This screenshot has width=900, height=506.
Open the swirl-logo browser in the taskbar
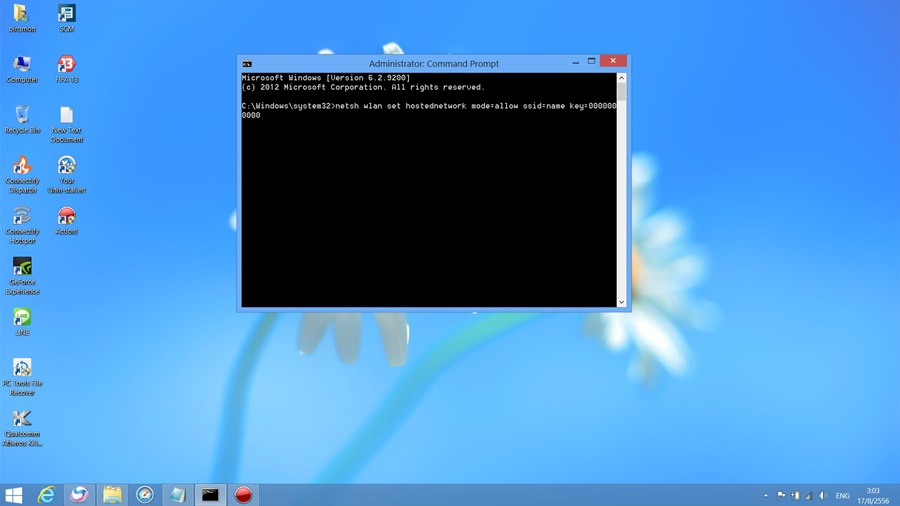(x=79, y=495)
